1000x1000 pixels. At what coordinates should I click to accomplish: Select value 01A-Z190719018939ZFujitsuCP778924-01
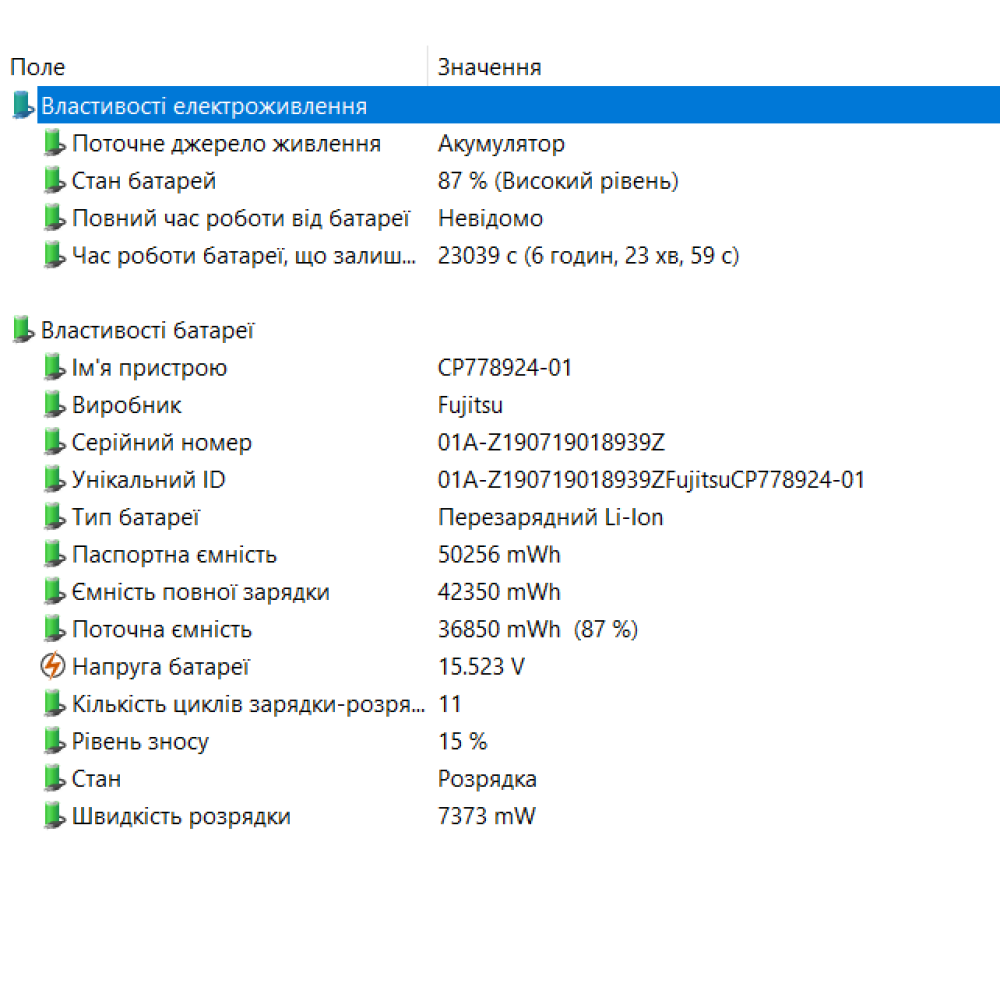tap(651, 480)
